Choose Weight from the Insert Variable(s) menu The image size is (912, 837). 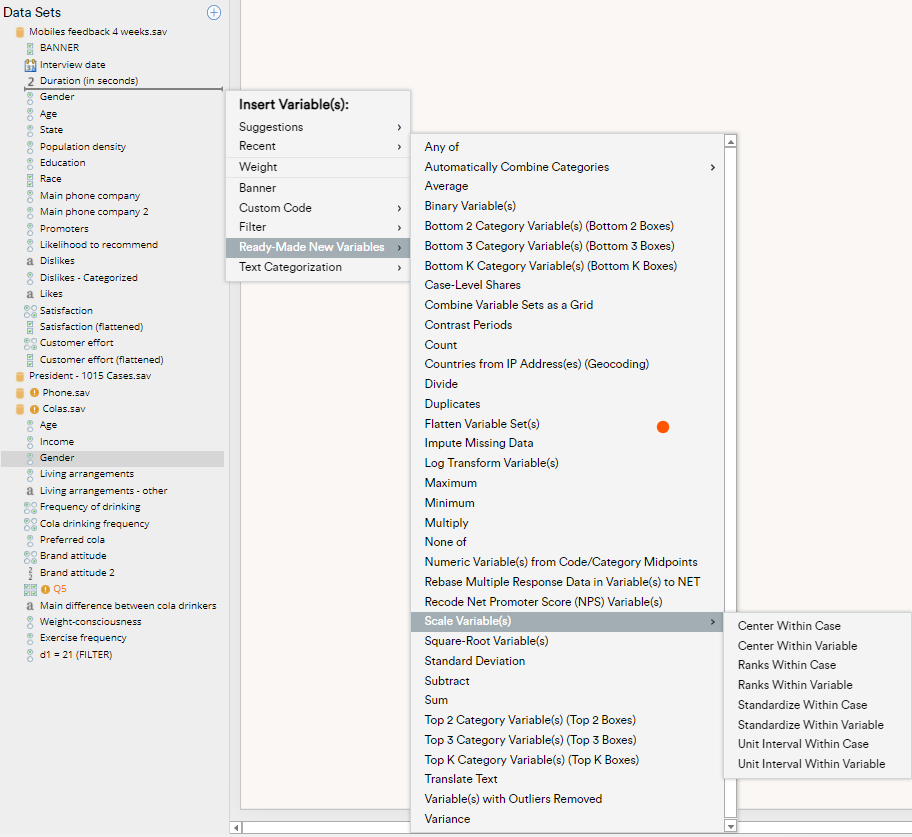click(x=318, y=167)
